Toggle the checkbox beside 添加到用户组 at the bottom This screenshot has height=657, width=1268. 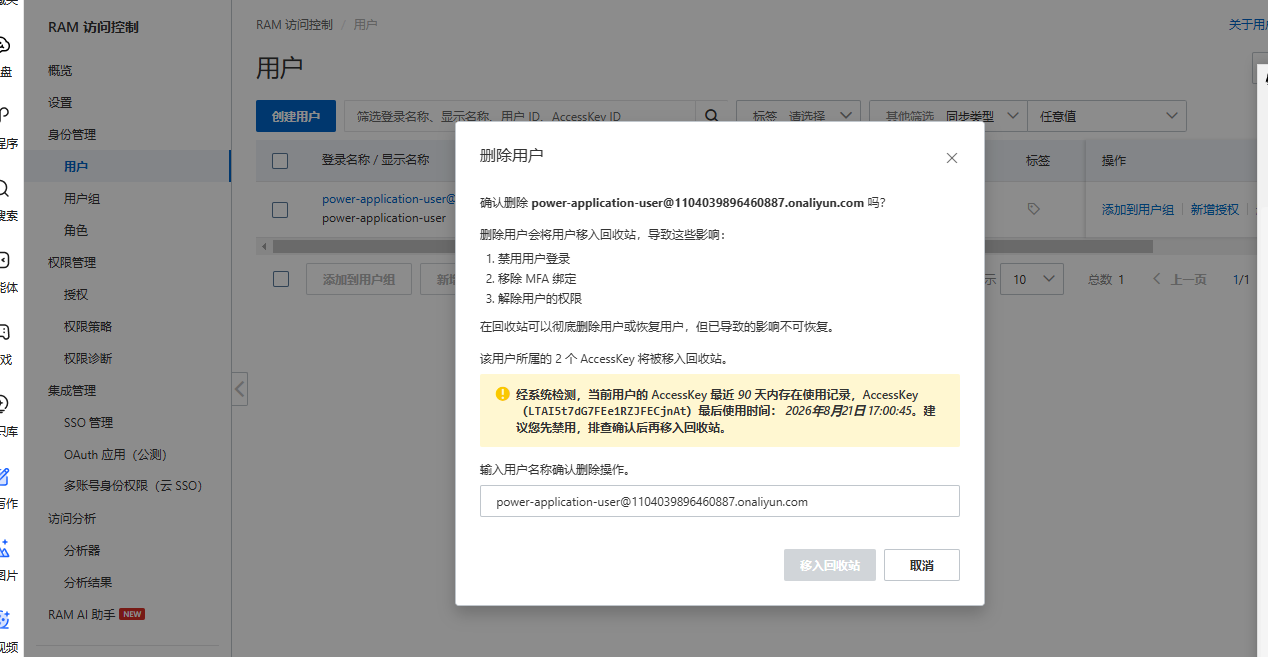(281, 279)
